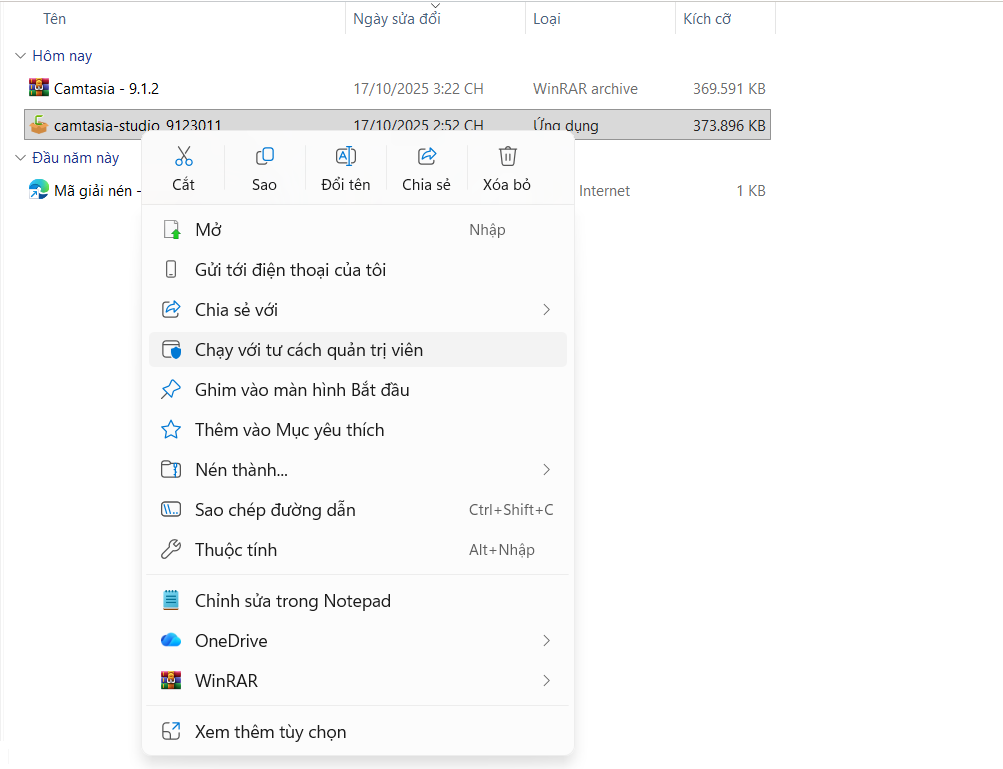Sort by the Tên column header

pyautogui.click(x=55, y=19)
